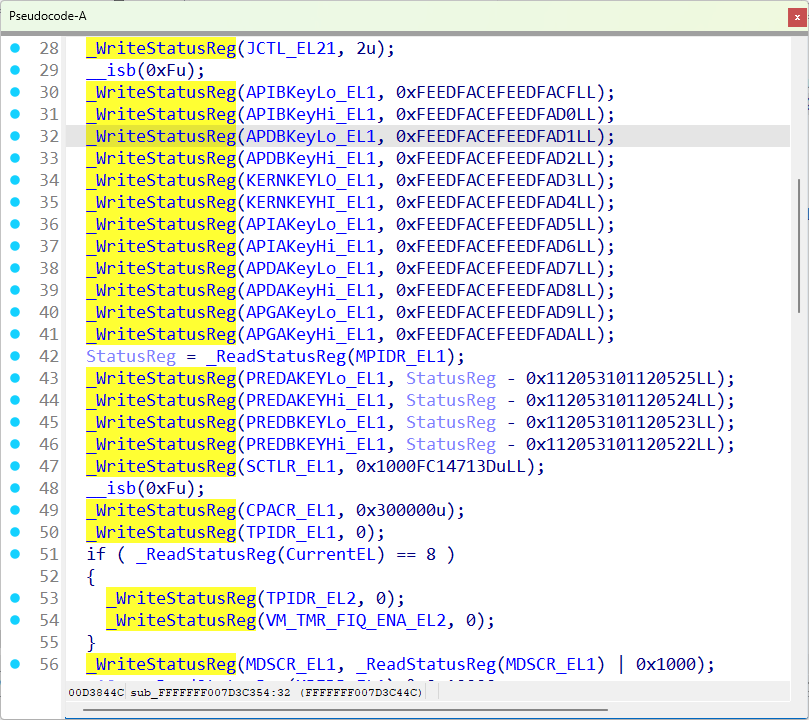Click CurrentEL in the if condition
This screenshot has width=809, height=720.
tap(331, 554)
